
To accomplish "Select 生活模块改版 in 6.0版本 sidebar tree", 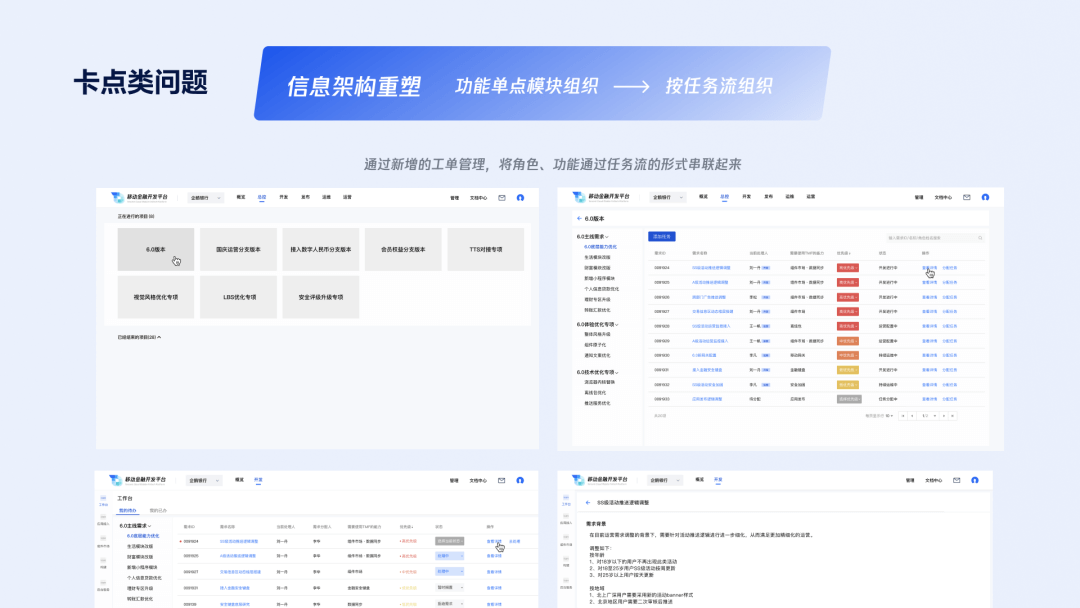I will click(x=596, y=258).
